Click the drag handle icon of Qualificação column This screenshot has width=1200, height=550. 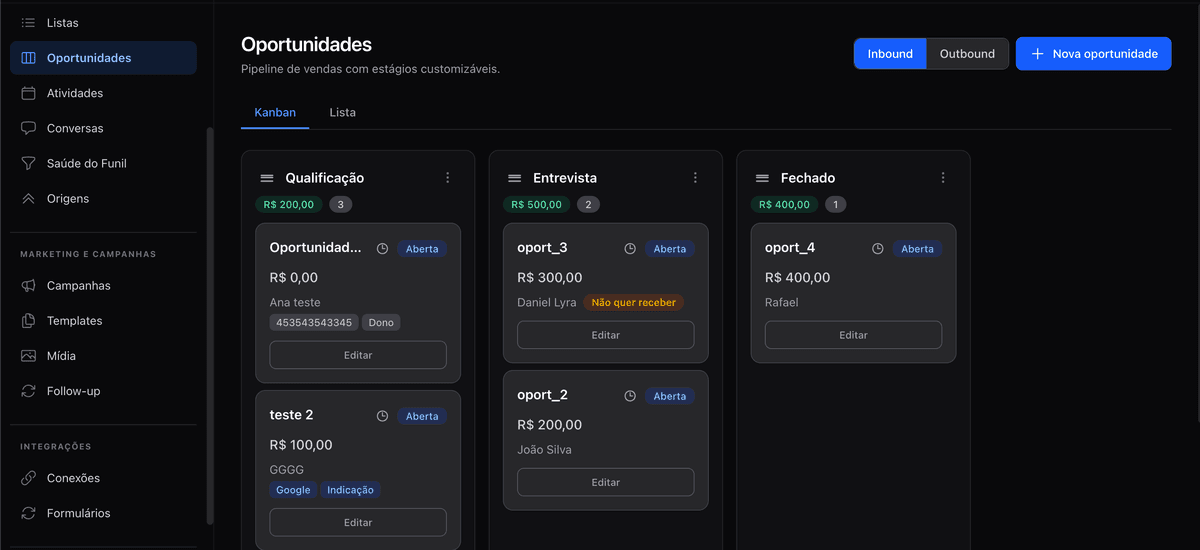(x=267, y=178)
